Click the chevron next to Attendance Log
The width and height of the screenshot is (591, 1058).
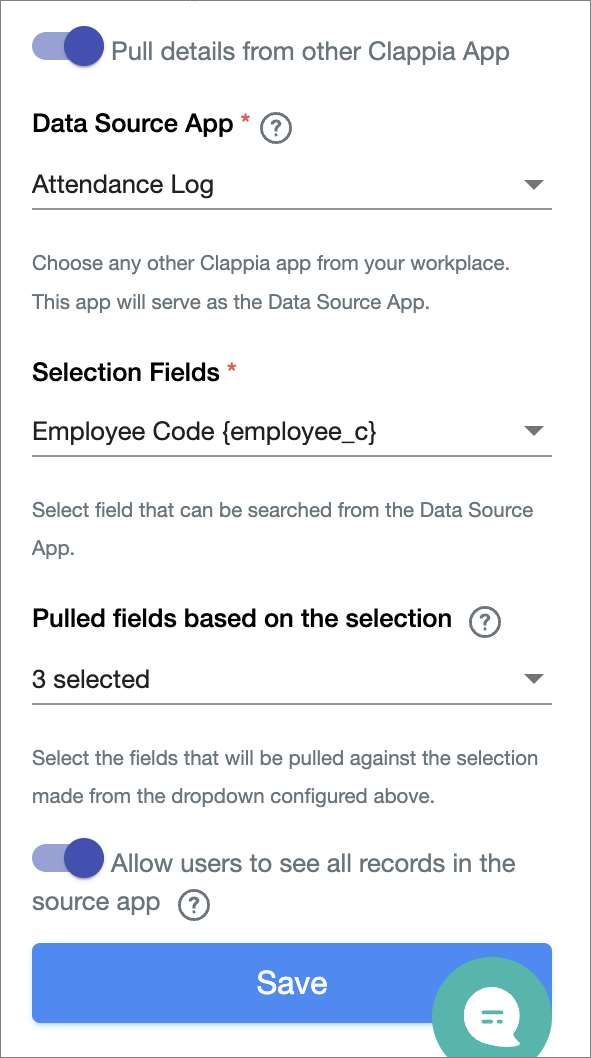(535, 184)
